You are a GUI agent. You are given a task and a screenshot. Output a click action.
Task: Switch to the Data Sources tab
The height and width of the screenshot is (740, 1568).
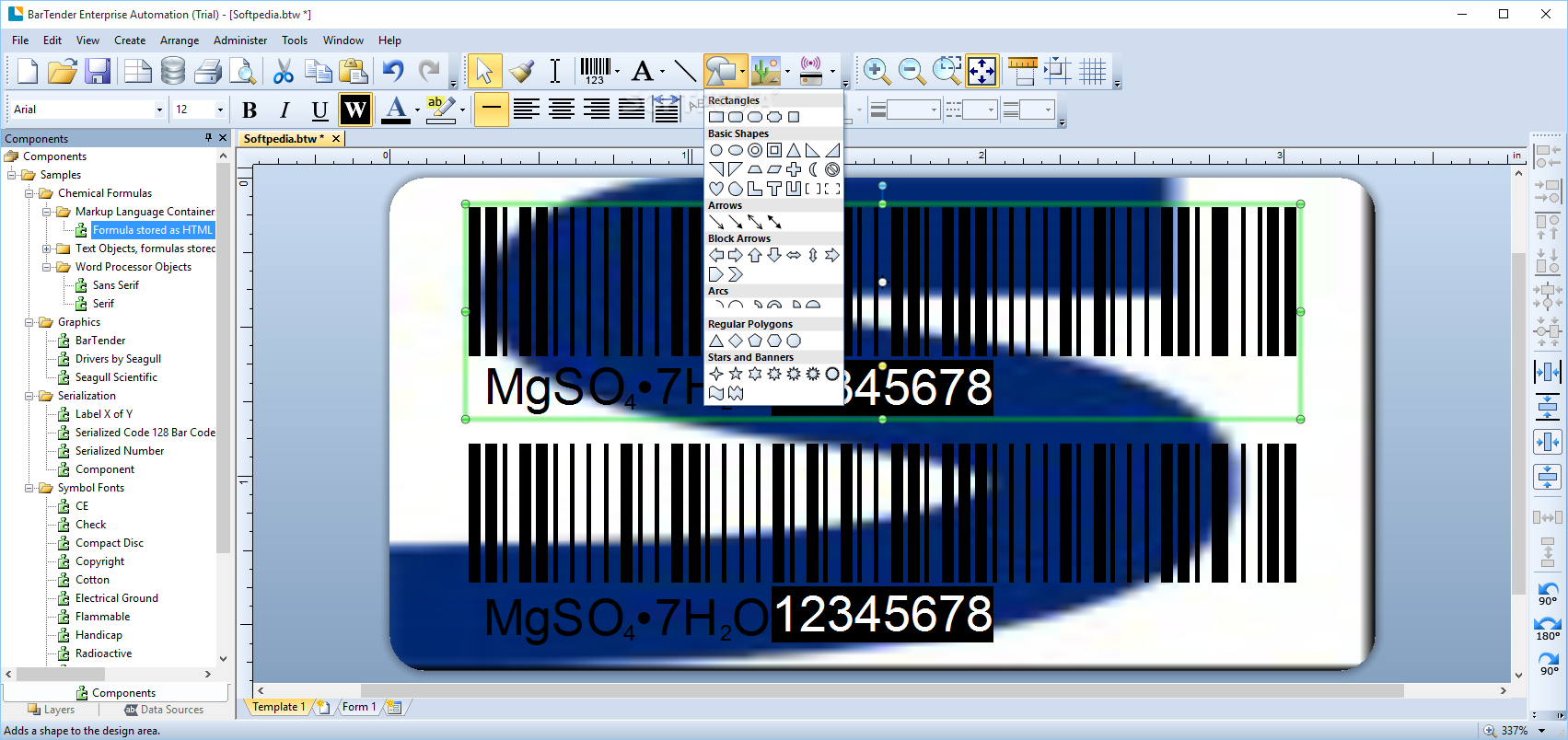coord(164,710)
